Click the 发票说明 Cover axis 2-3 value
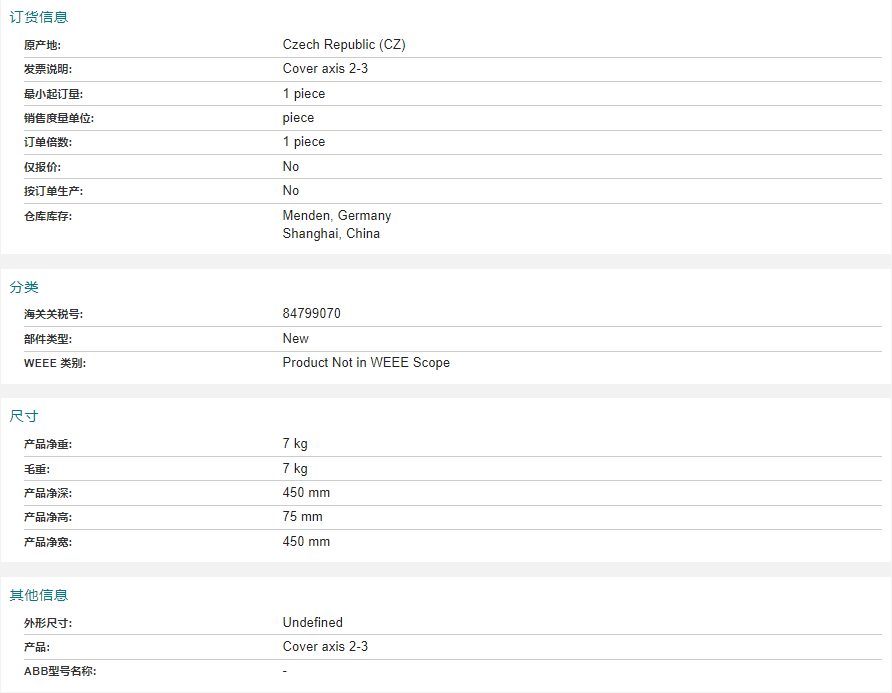This screenshot has height=693, width=892. [325, 69]
